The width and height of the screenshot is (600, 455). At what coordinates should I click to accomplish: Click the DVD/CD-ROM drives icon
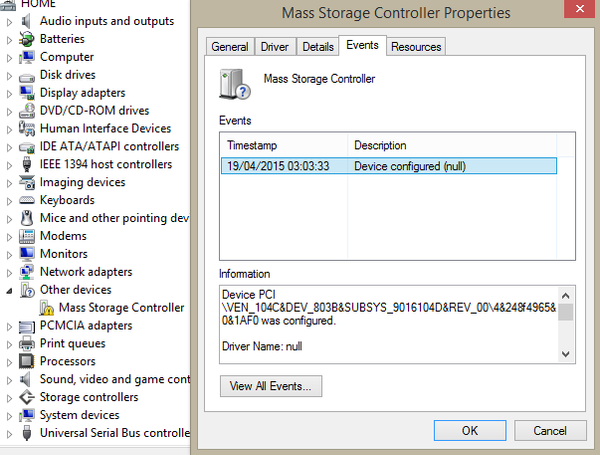point(28,111)
